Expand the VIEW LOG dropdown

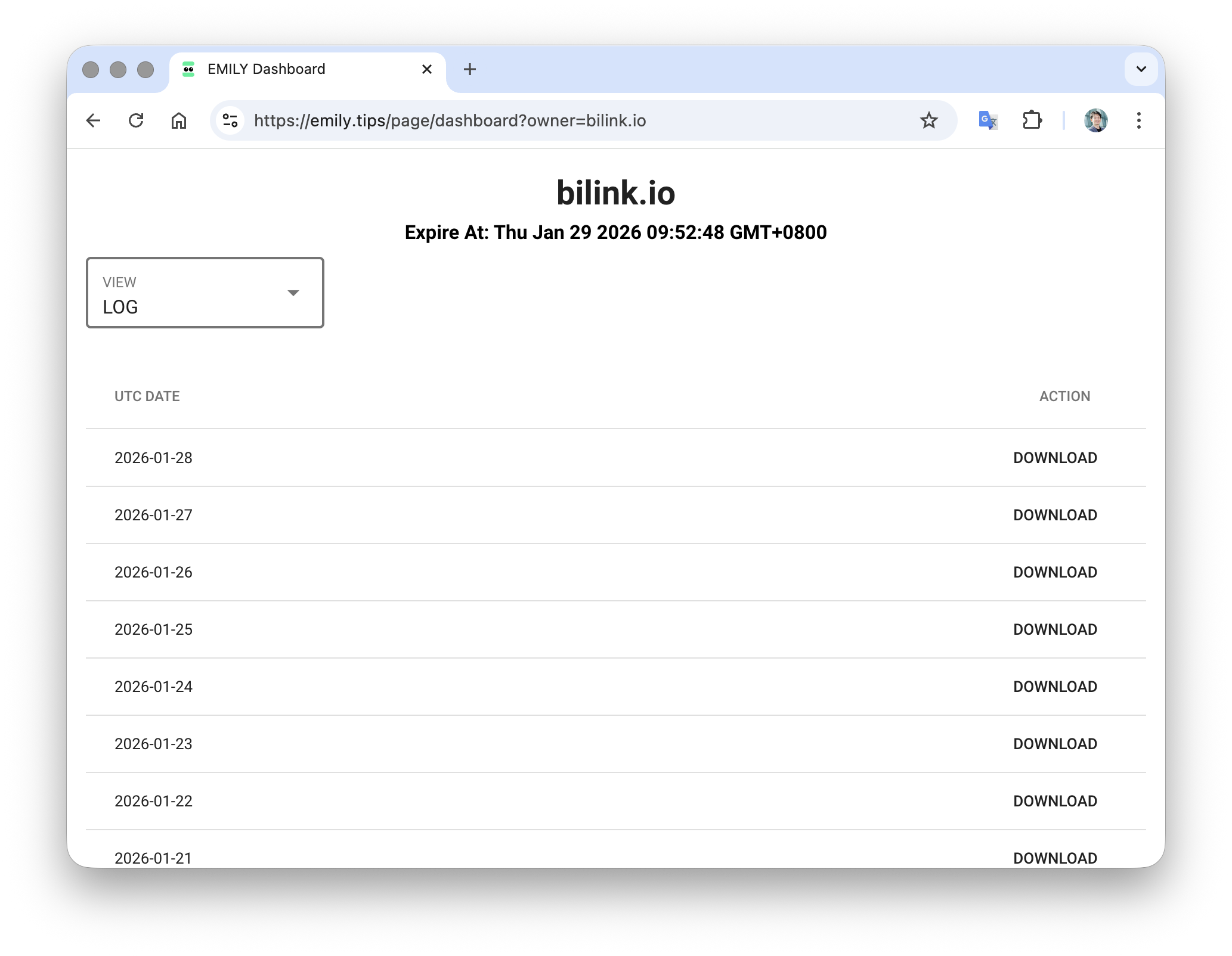coord(205,293)
